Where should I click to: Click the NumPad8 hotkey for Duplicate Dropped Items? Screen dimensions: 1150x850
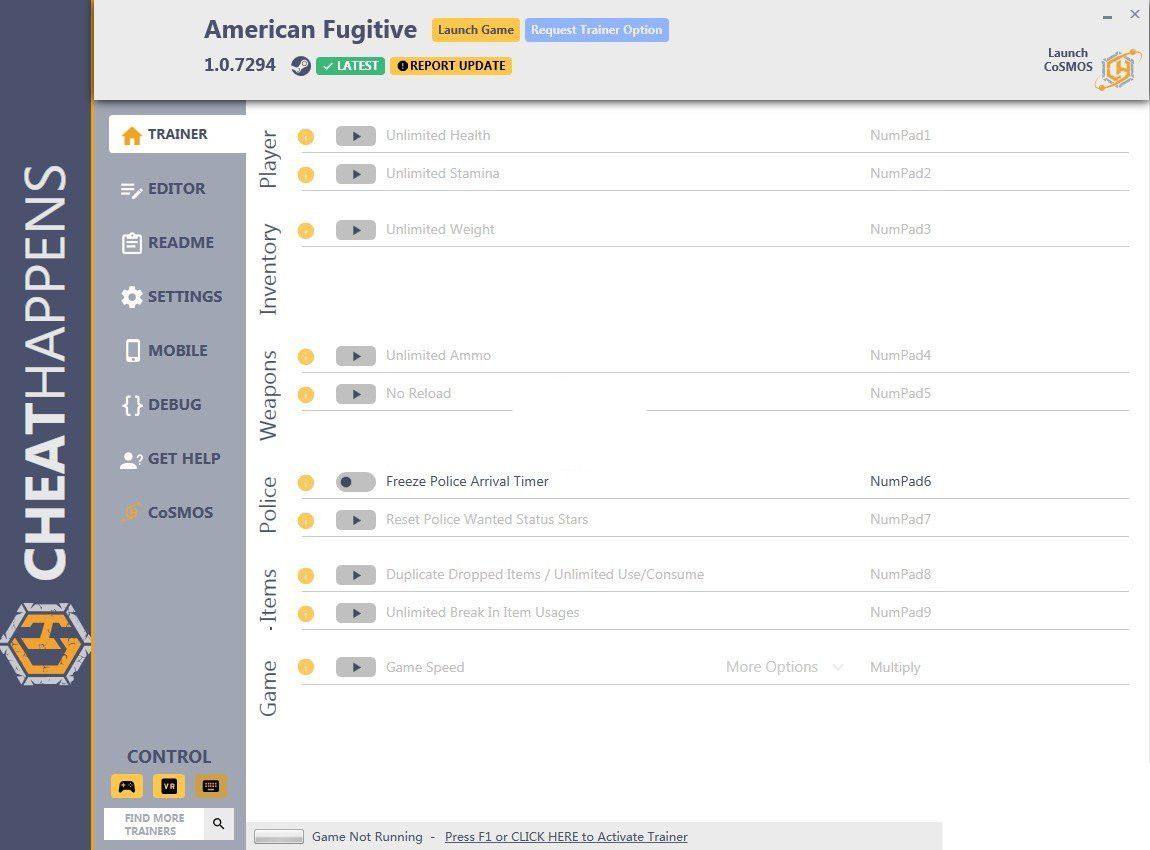[901, 575]
